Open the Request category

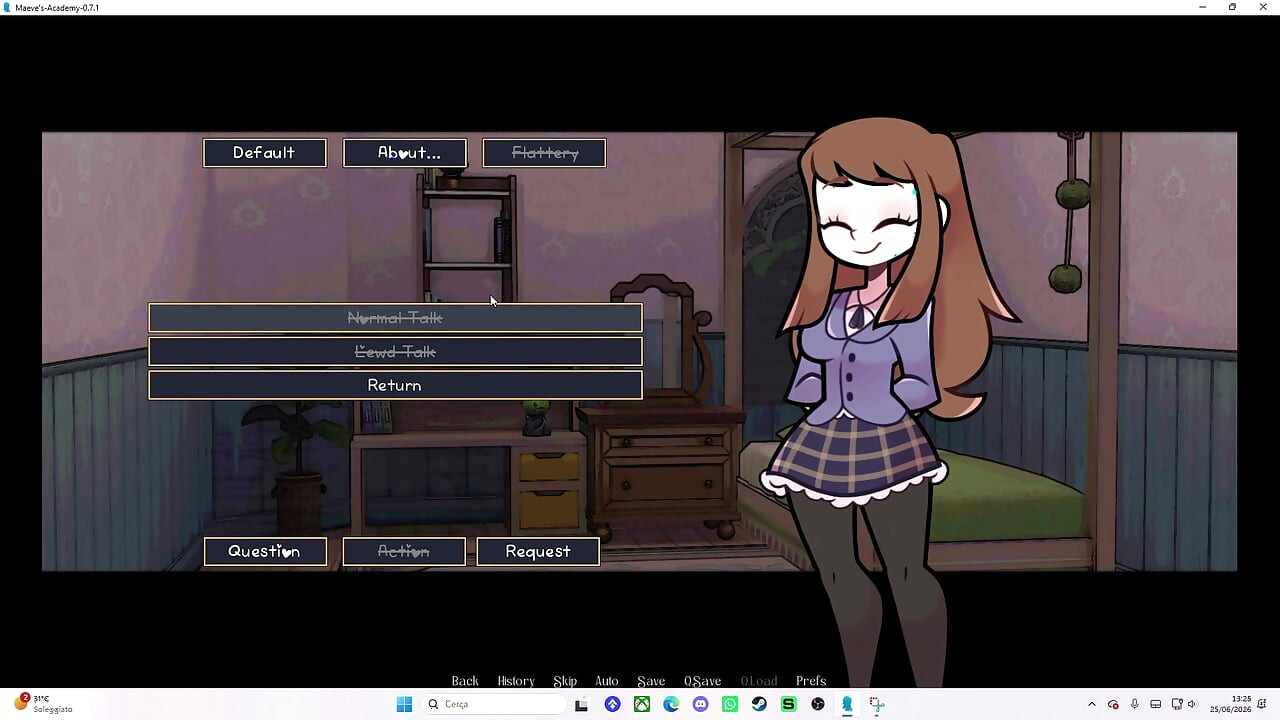(x=538, y=552)
